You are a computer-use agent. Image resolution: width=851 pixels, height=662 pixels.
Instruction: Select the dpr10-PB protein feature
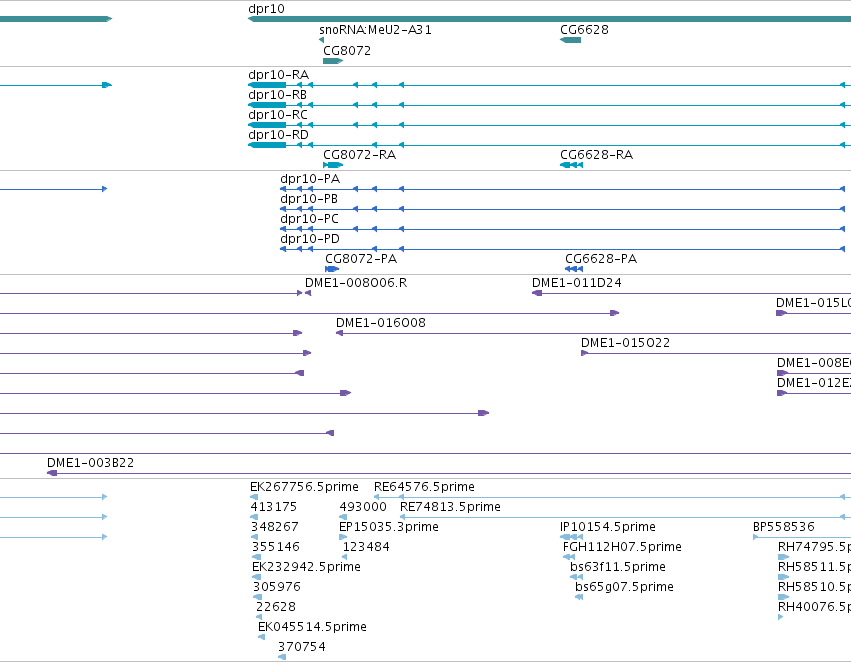pos(562,209)
